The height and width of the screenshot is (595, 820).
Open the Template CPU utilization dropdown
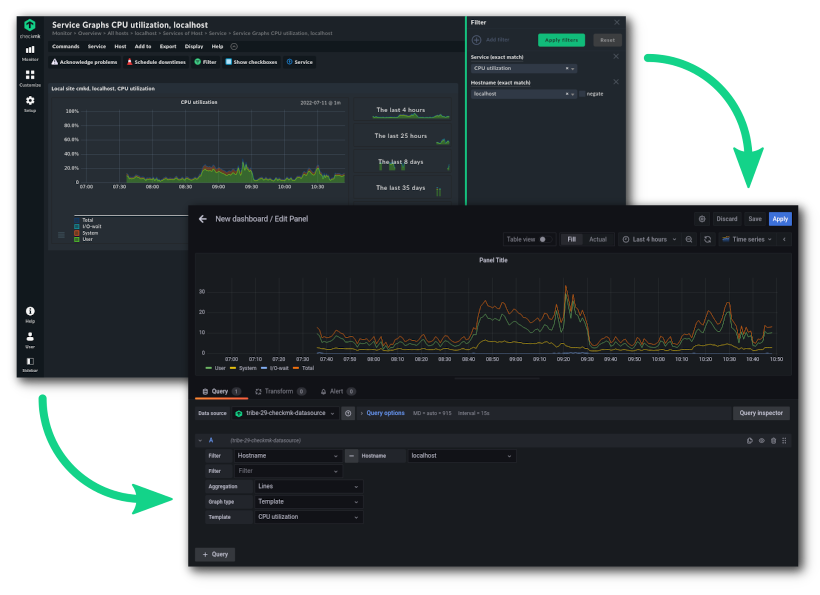point(309,517)
